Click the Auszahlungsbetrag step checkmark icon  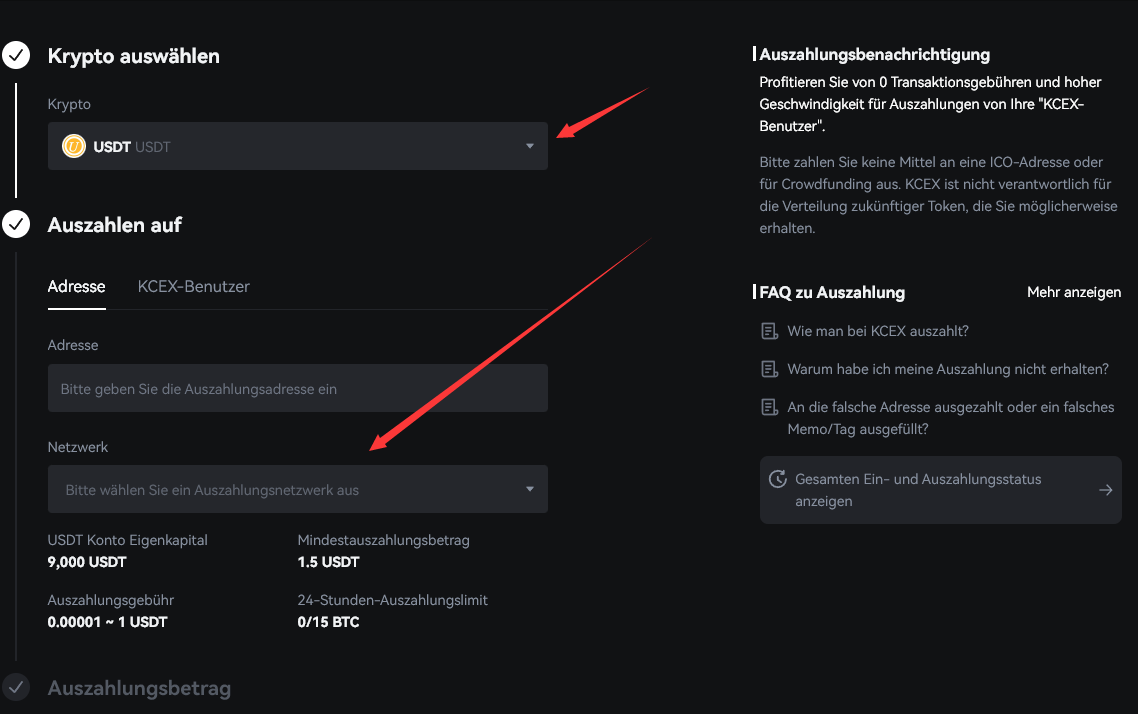(16, 688)
